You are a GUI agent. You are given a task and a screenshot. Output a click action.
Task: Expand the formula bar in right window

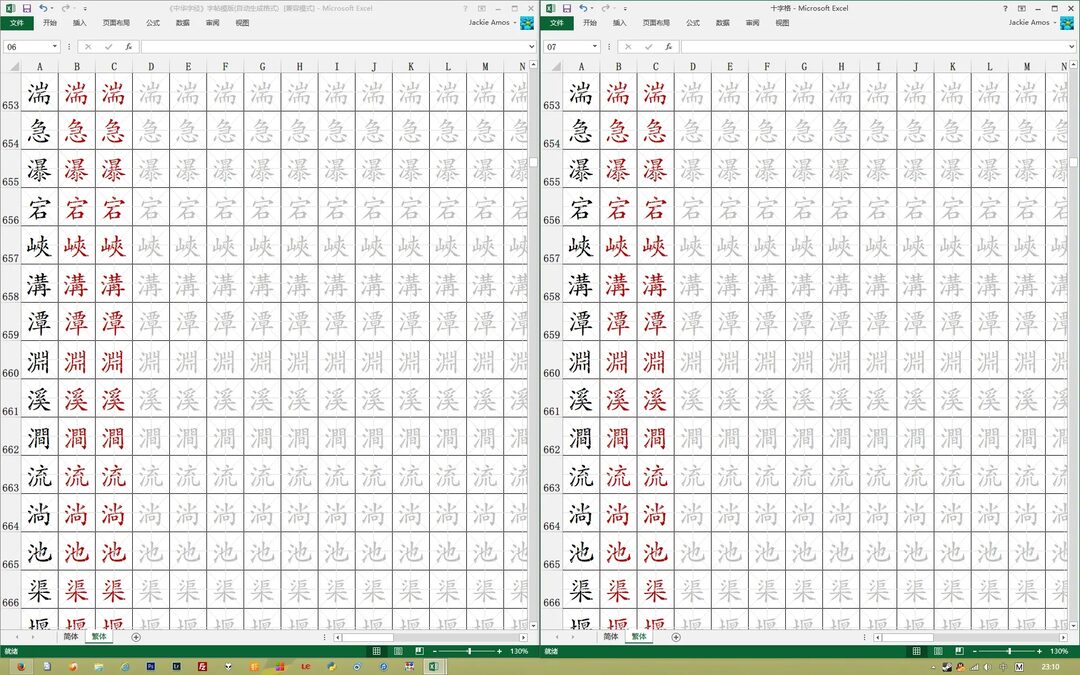[x=1072, y=47]
